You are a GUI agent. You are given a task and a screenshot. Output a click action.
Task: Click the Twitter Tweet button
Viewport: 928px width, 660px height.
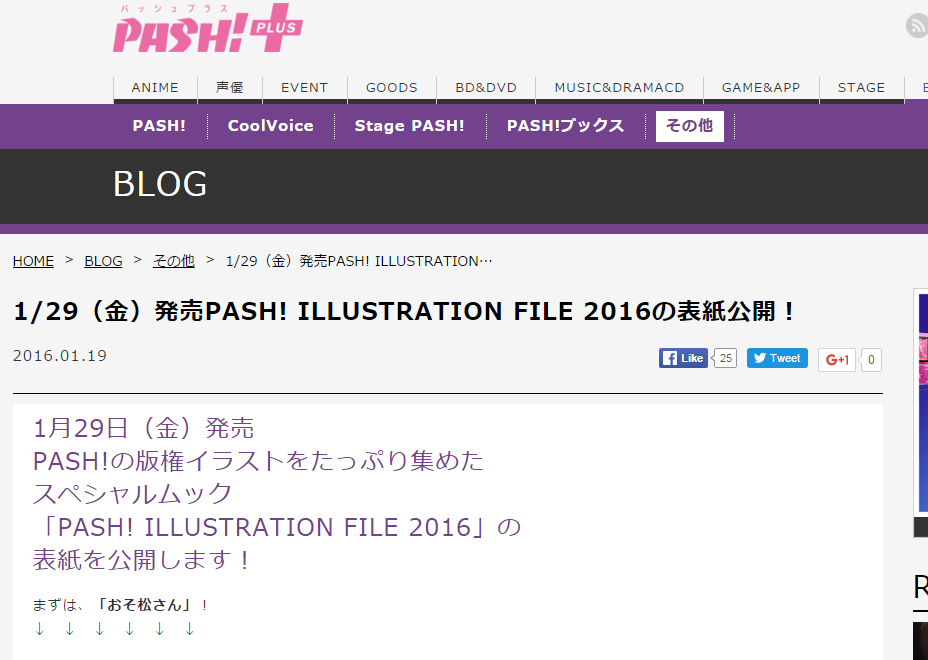pos(777,358)
